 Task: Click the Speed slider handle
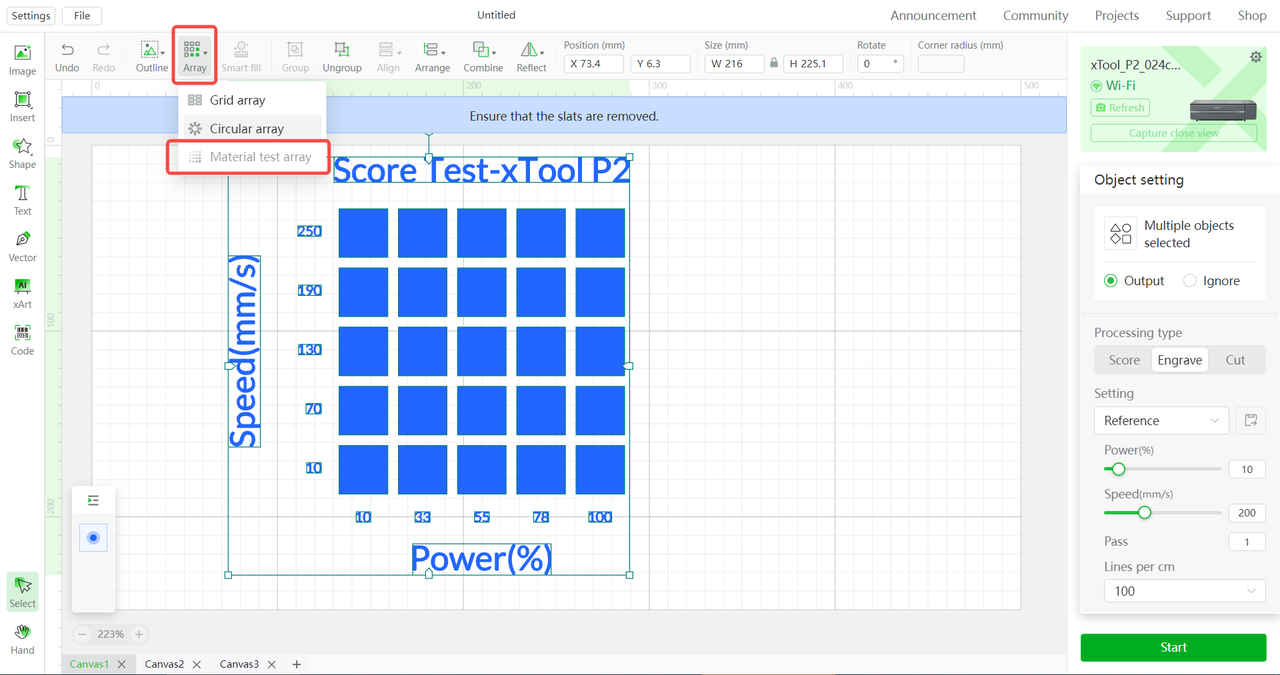click(x=1145, y=513)
